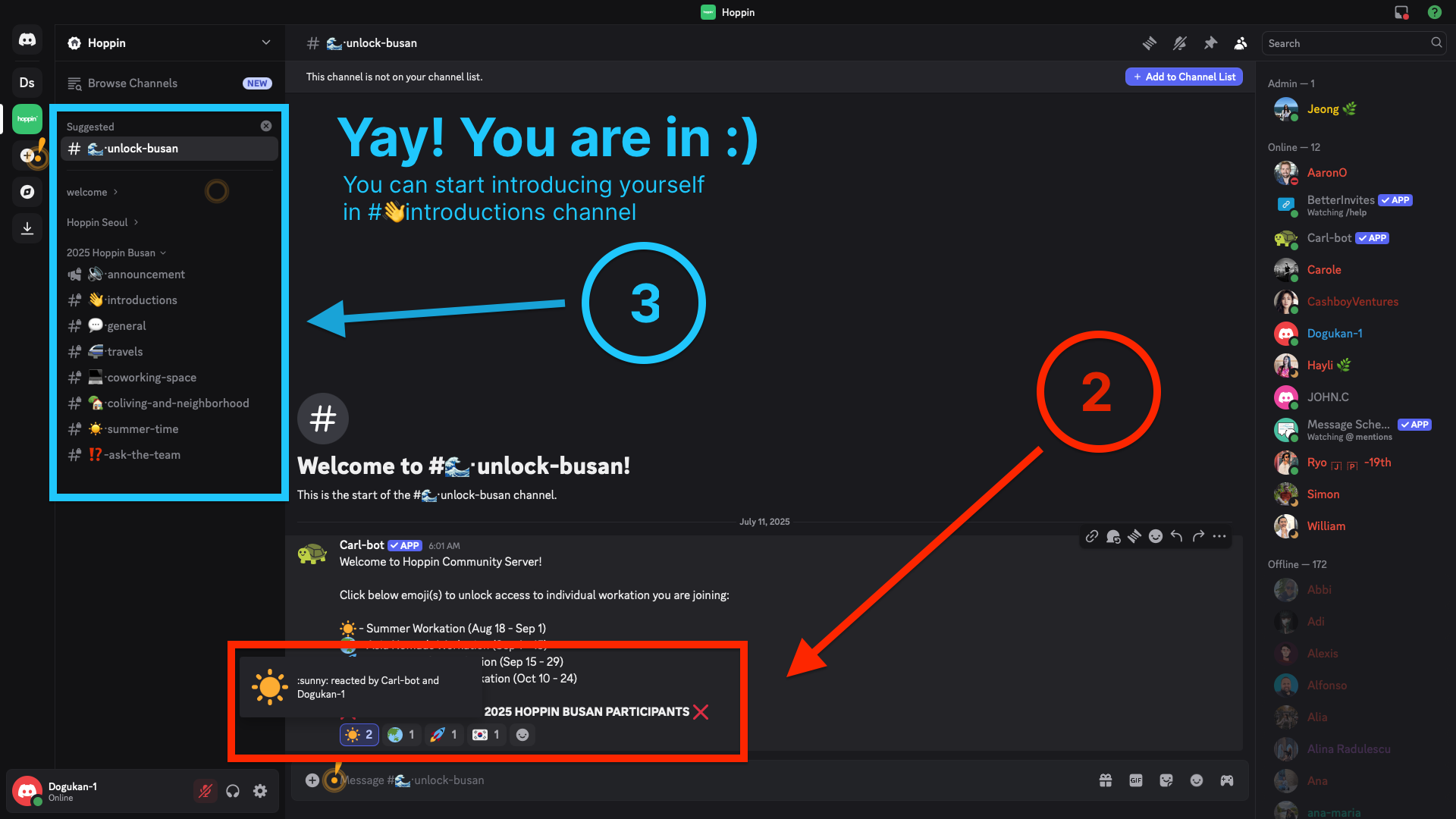The height and width of the screenshot is (819, 1456).
Task: Click Add to Channel List button
Action: point(1184,77)
